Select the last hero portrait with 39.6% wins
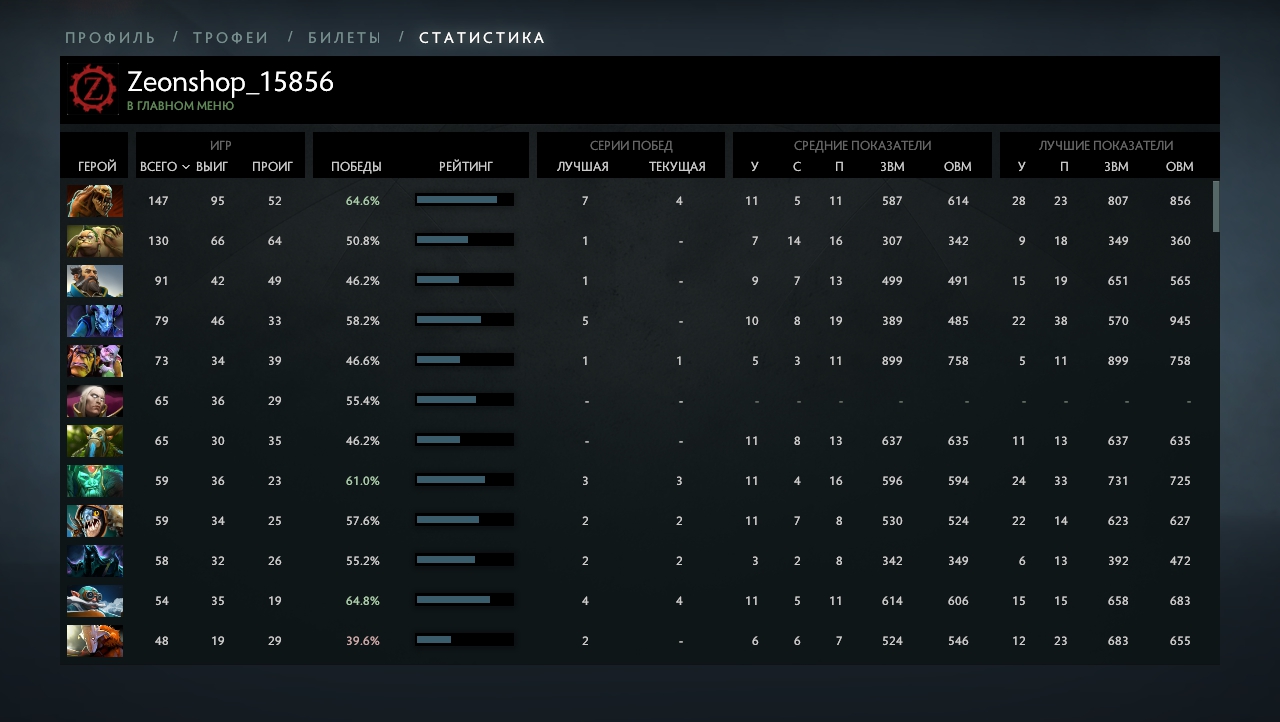1280x722 pixels. click(95, 641)
